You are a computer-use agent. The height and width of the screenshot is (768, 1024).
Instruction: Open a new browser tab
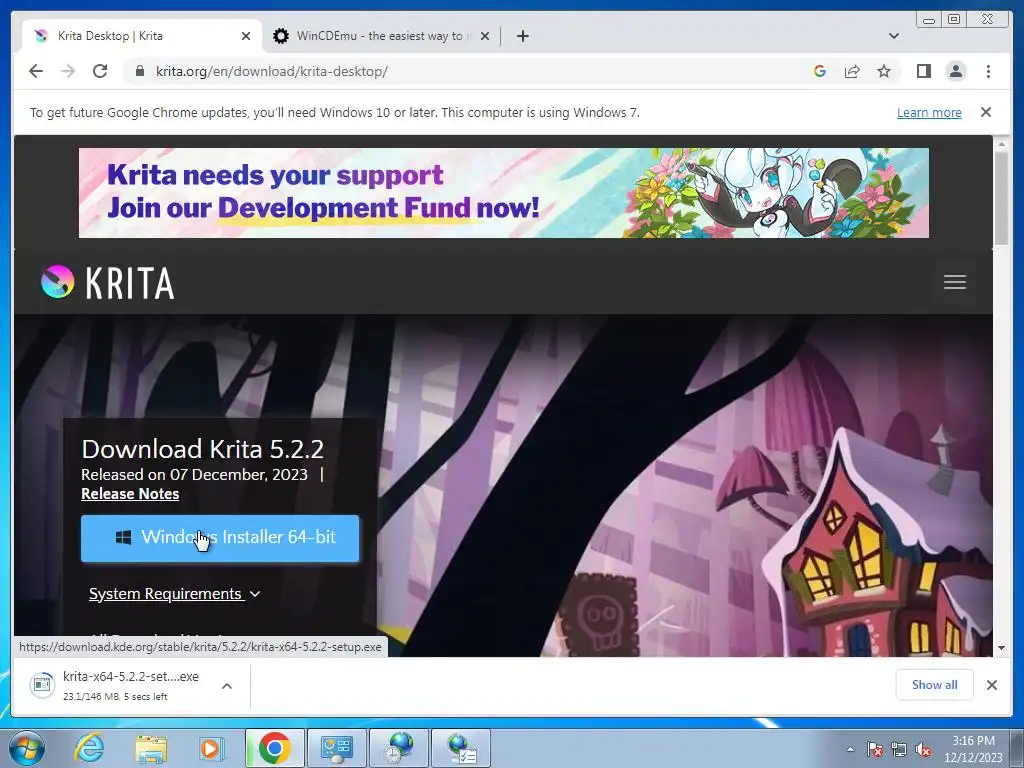(522, 36)
